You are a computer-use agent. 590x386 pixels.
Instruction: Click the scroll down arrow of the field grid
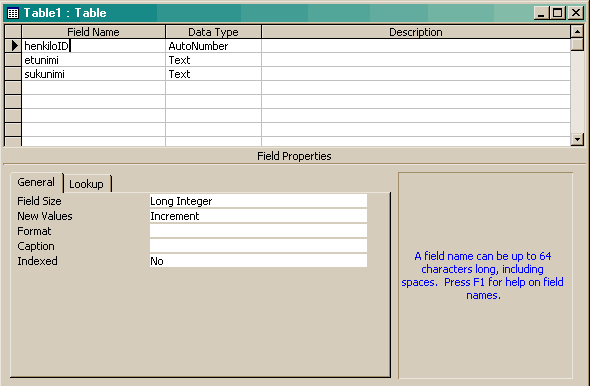(577, 140)
